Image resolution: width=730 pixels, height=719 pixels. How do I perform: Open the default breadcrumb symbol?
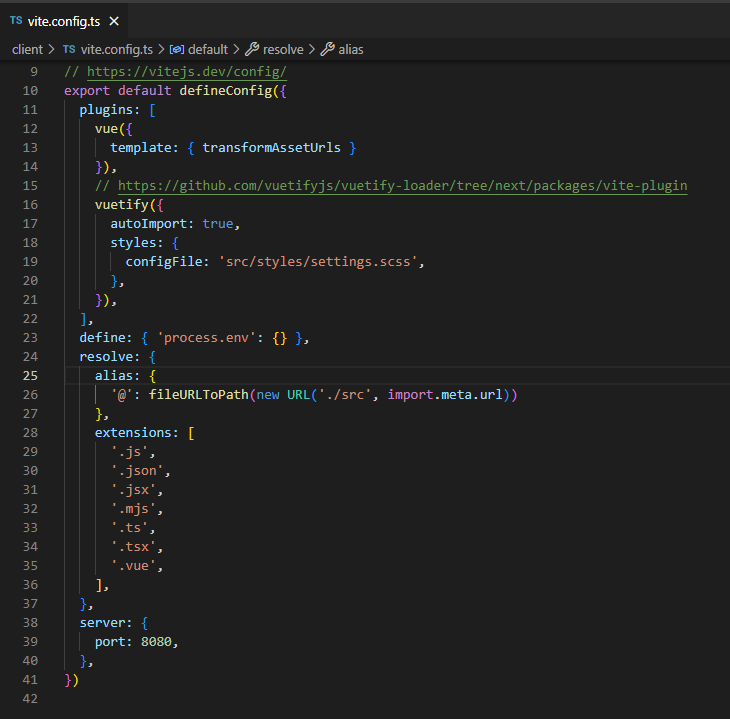[208, 49]
